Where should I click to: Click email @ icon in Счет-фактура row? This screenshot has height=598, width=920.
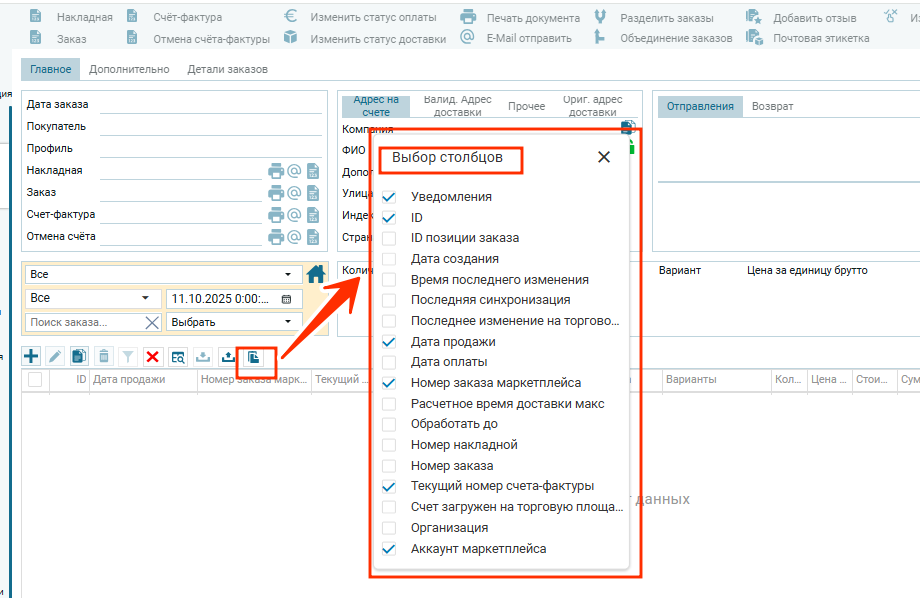point(294,215)
